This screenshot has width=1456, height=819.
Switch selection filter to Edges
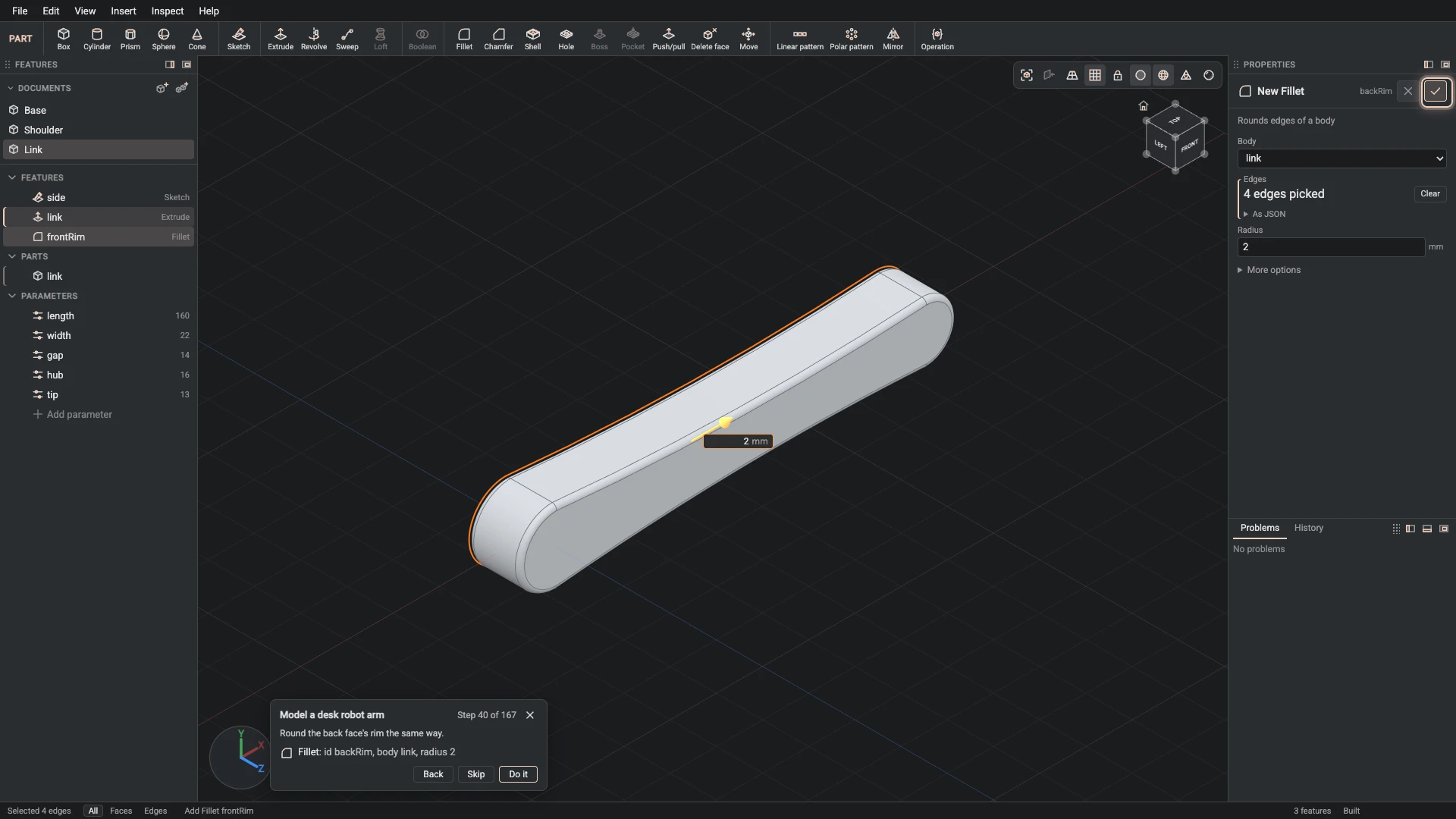155,811
